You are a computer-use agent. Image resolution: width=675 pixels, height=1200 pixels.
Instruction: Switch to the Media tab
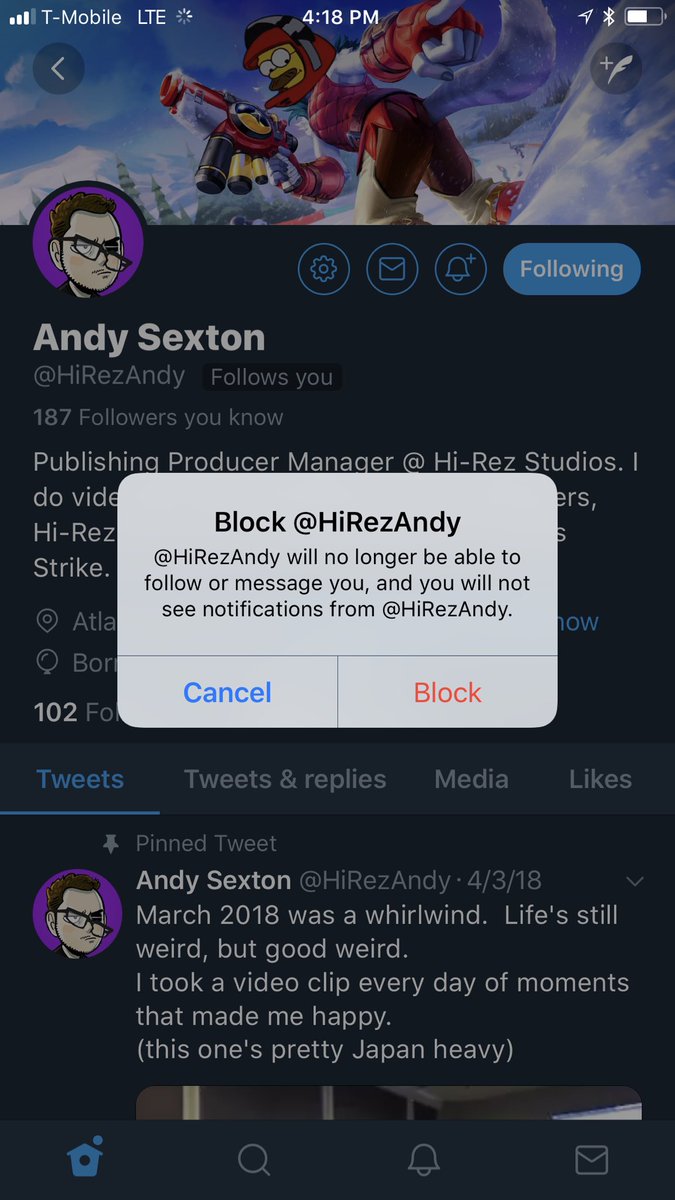[x=471, y=779]
